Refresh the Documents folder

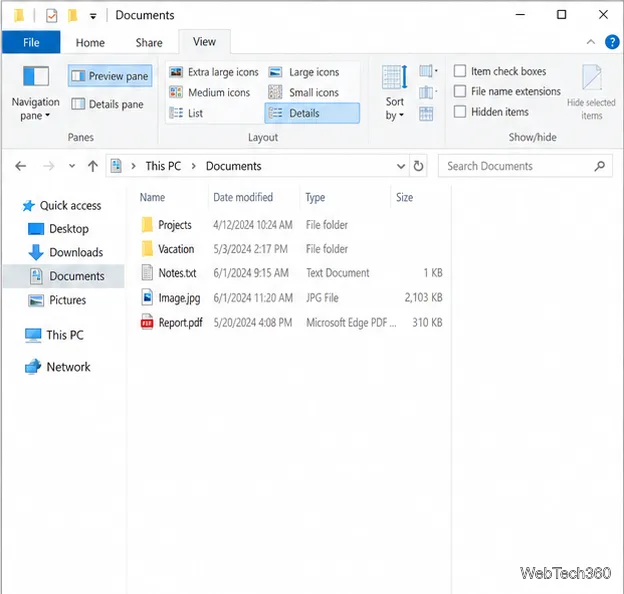[418, 166]
